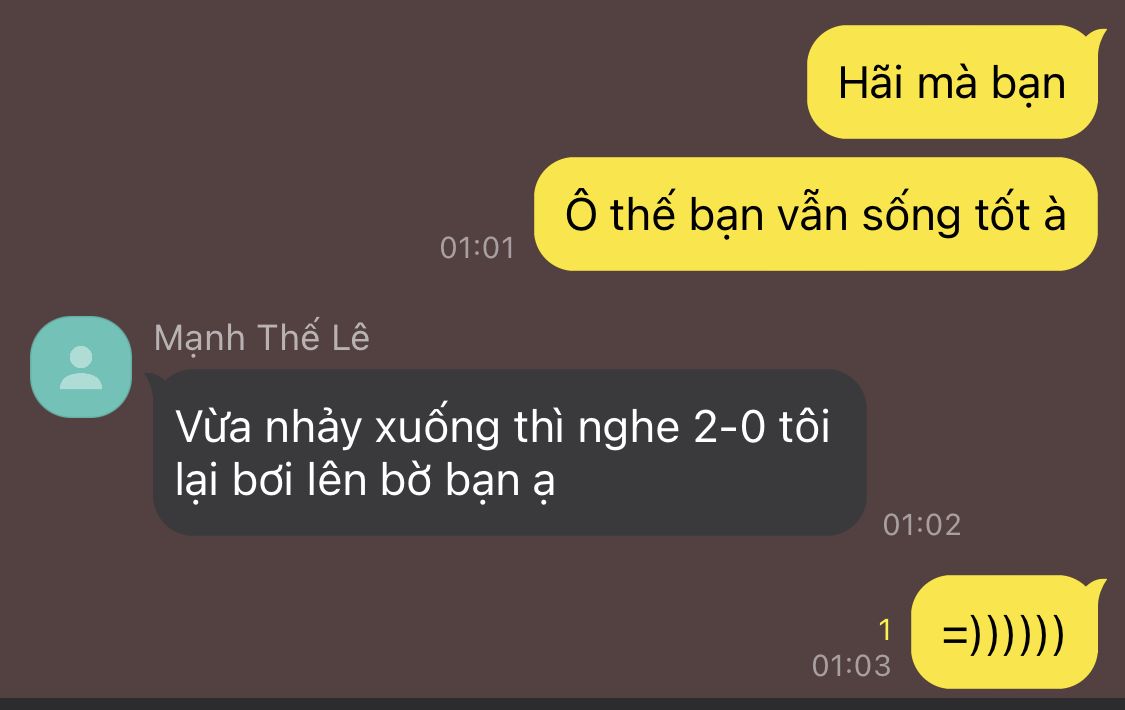1125x710 pixels.
Task: Click the 01:02 timestamp beside gray message
Action: pyautogui.click(x=922, y=525)
